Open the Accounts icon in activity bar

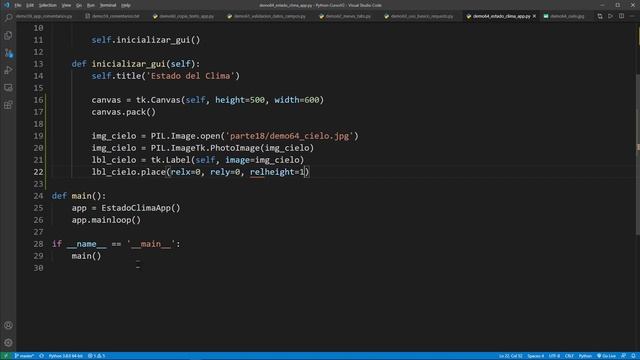[8, 325]
